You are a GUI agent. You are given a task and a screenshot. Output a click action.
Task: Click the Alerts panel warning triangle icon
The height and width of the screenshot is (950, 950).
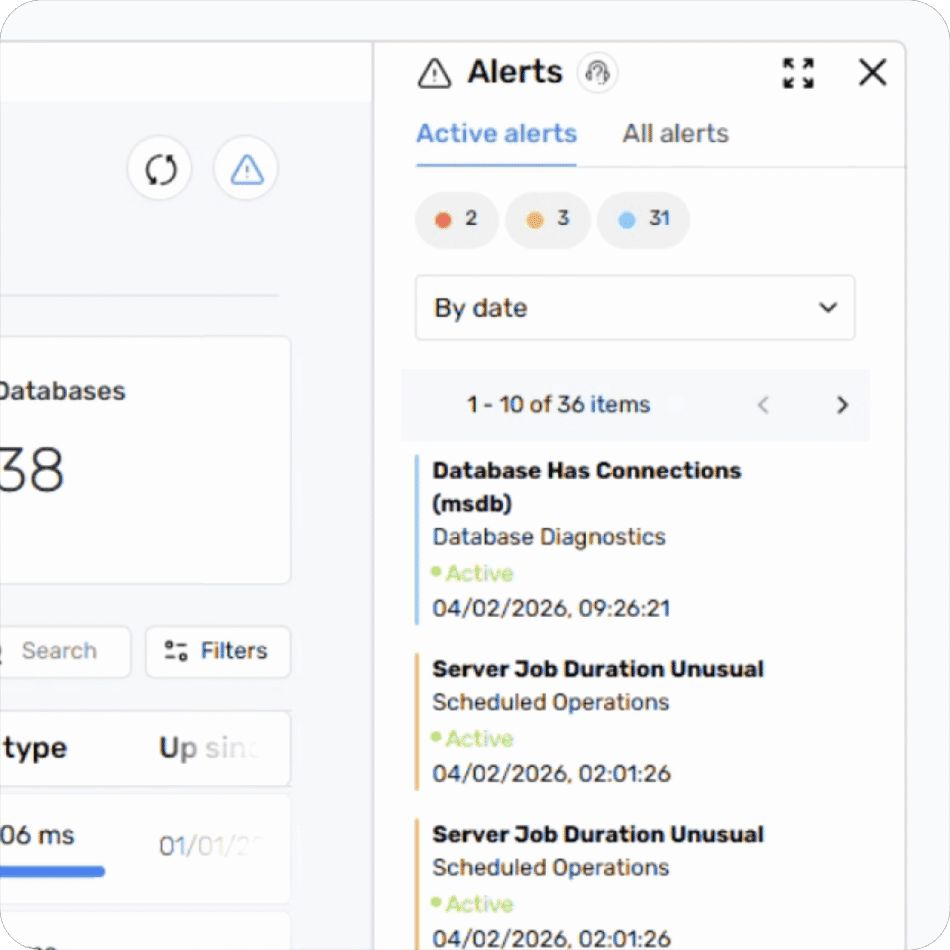(x=434, y=73)
